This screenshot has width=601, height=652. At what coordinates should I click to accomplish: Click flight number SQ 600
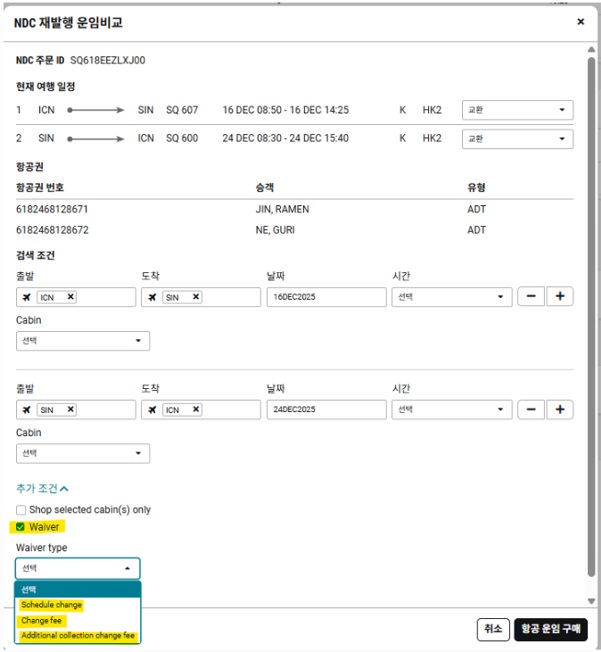pyautogui.click(x=182, y=138)
